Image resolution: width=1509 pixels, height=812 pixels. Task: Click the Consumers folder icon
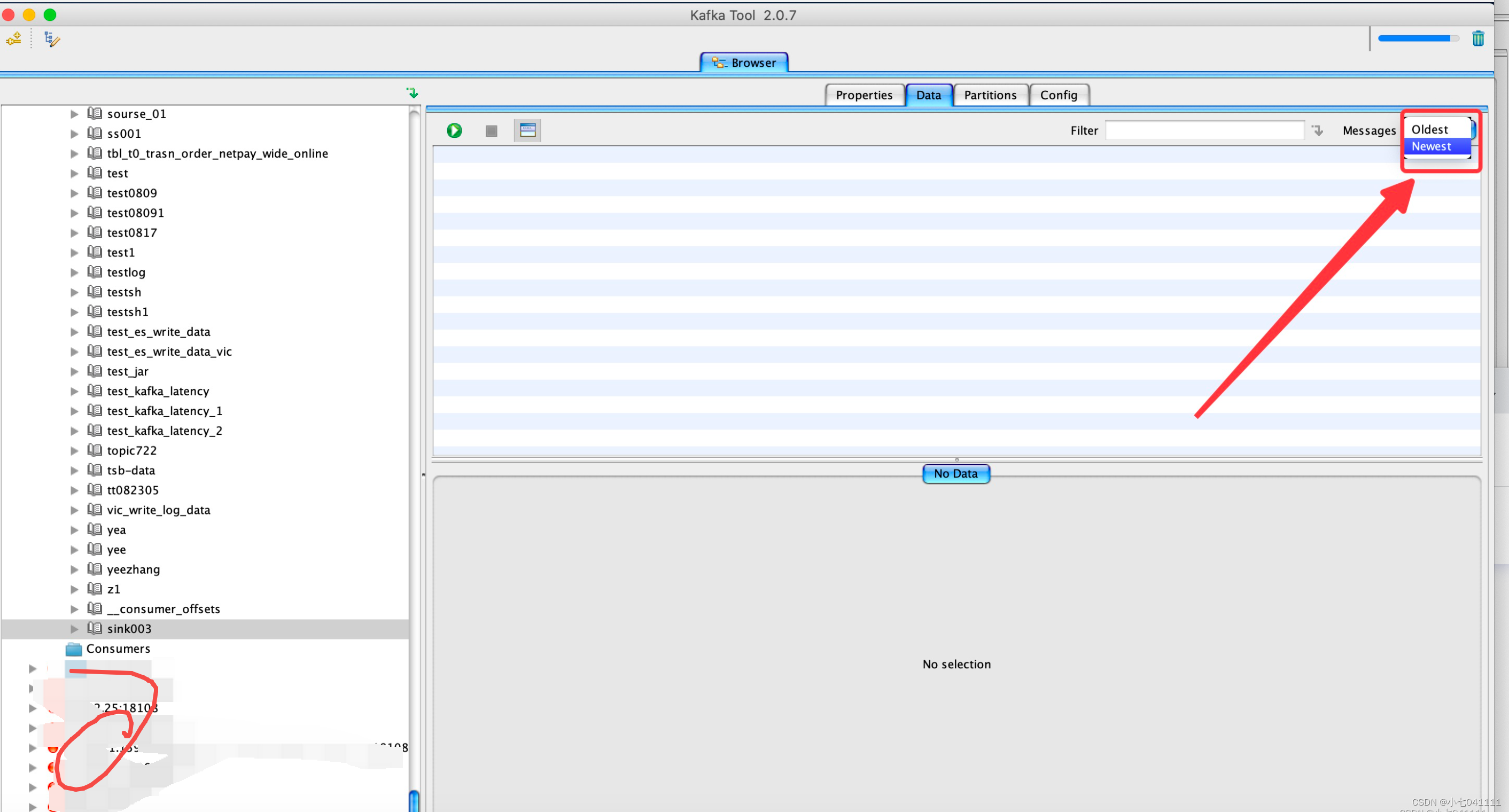(x=74, y=649)
